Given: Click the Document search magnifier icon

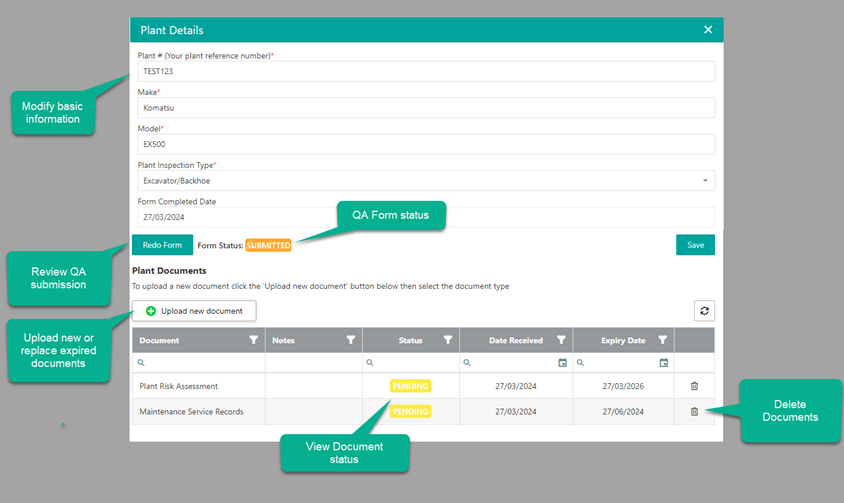Looking at the screenshot, I should (141, 362).
